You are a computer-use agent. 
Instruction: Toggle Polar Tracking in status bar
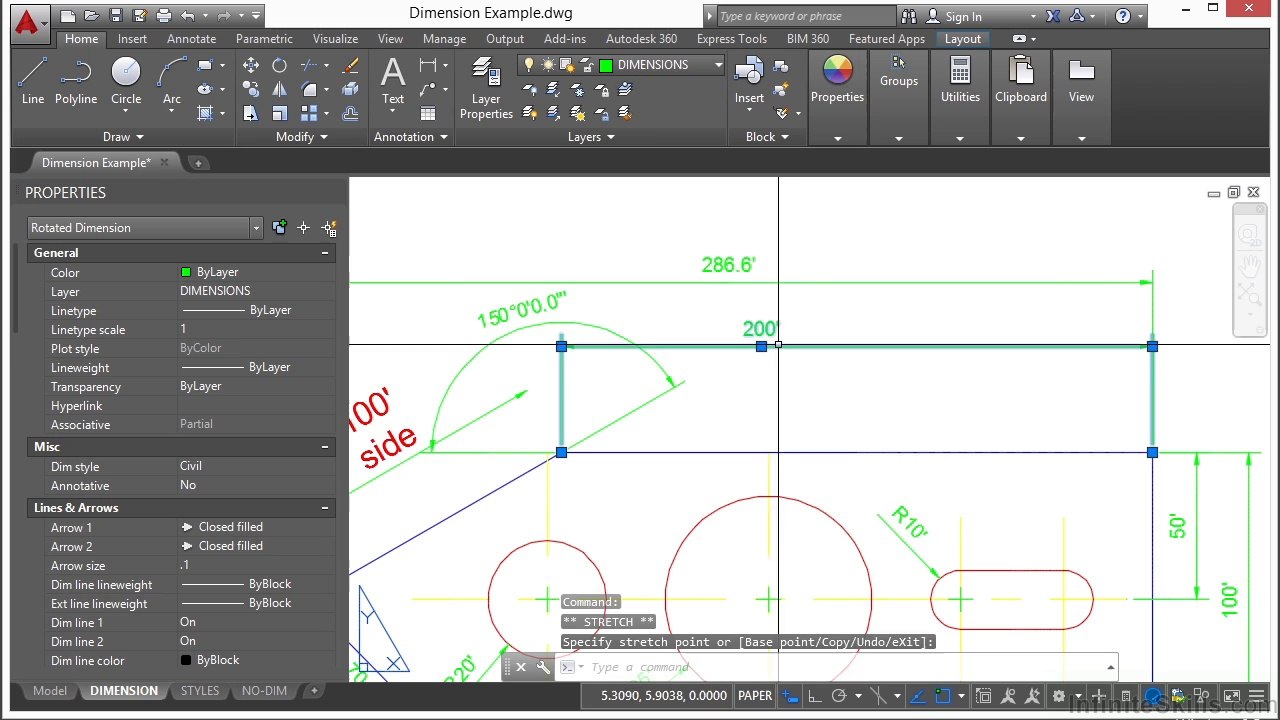click(x=839, y=696)
